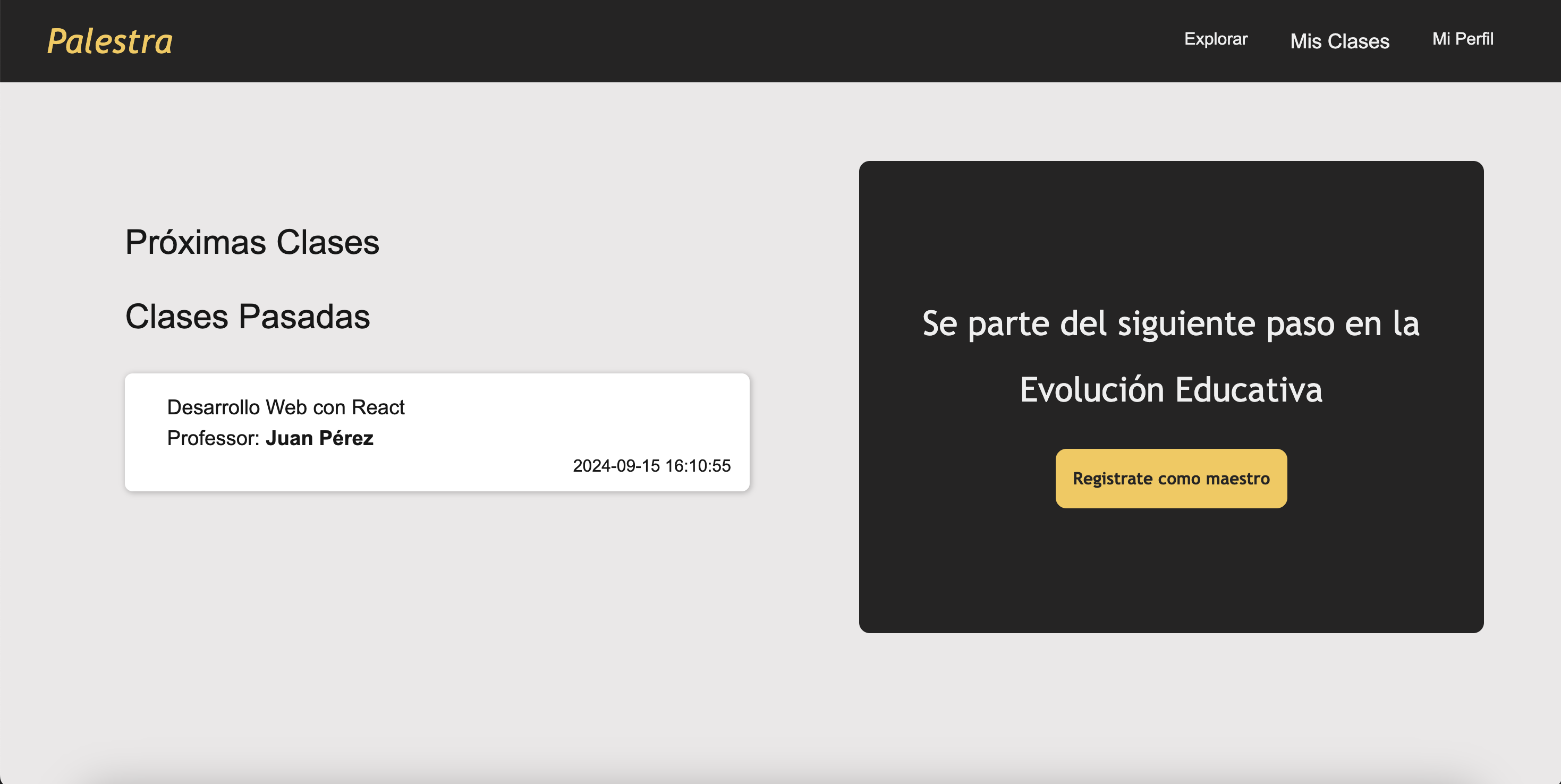
Task: Click the Próximas Clases heading
Action: click(252, 242)
